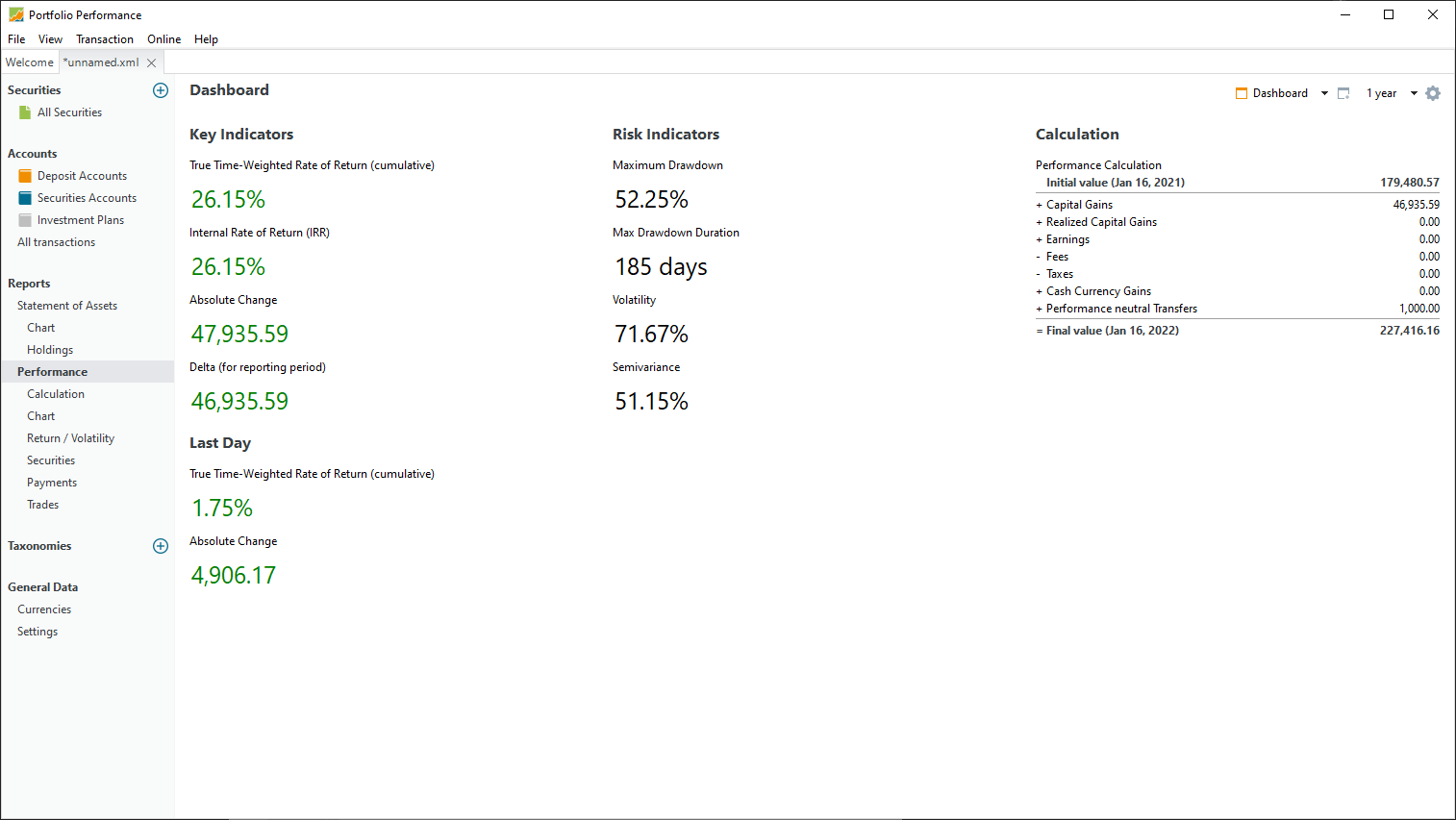Click the new dashboard column icon
This screenshot has height=820, width=1456.
tap(1343, 93)
